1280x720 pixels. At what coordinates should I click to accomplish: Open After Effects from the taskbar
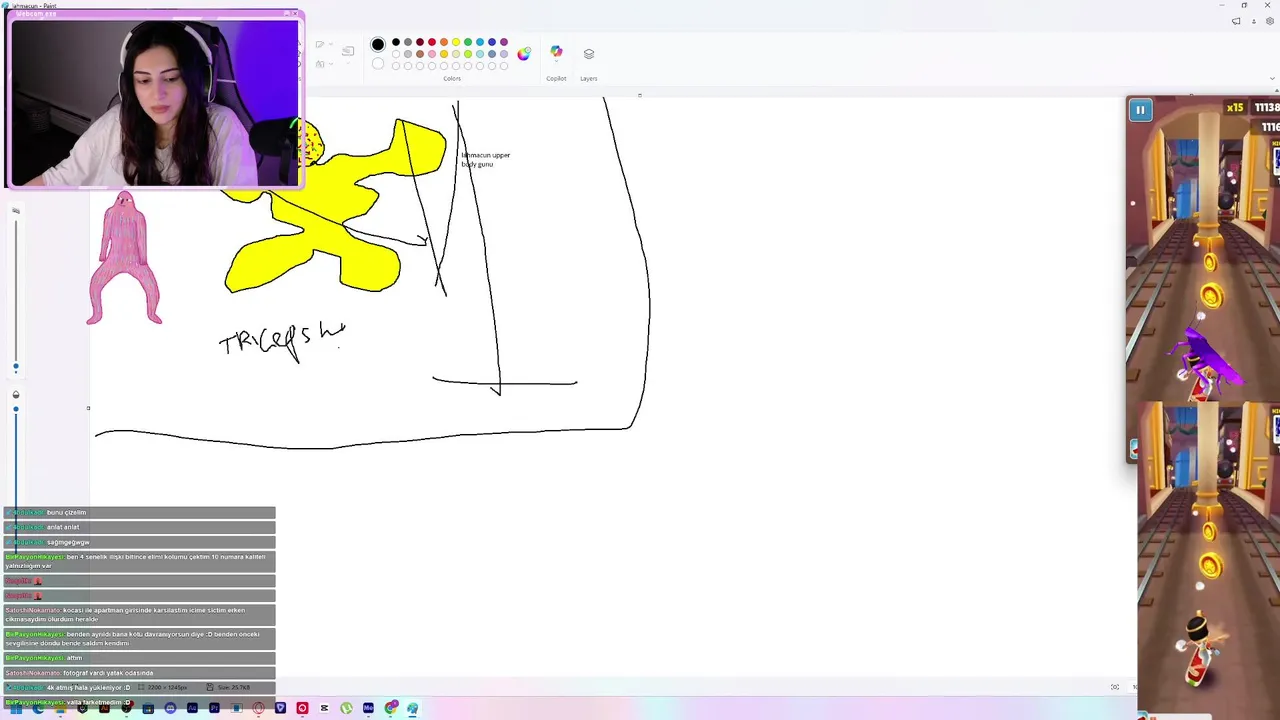[192, 708]
